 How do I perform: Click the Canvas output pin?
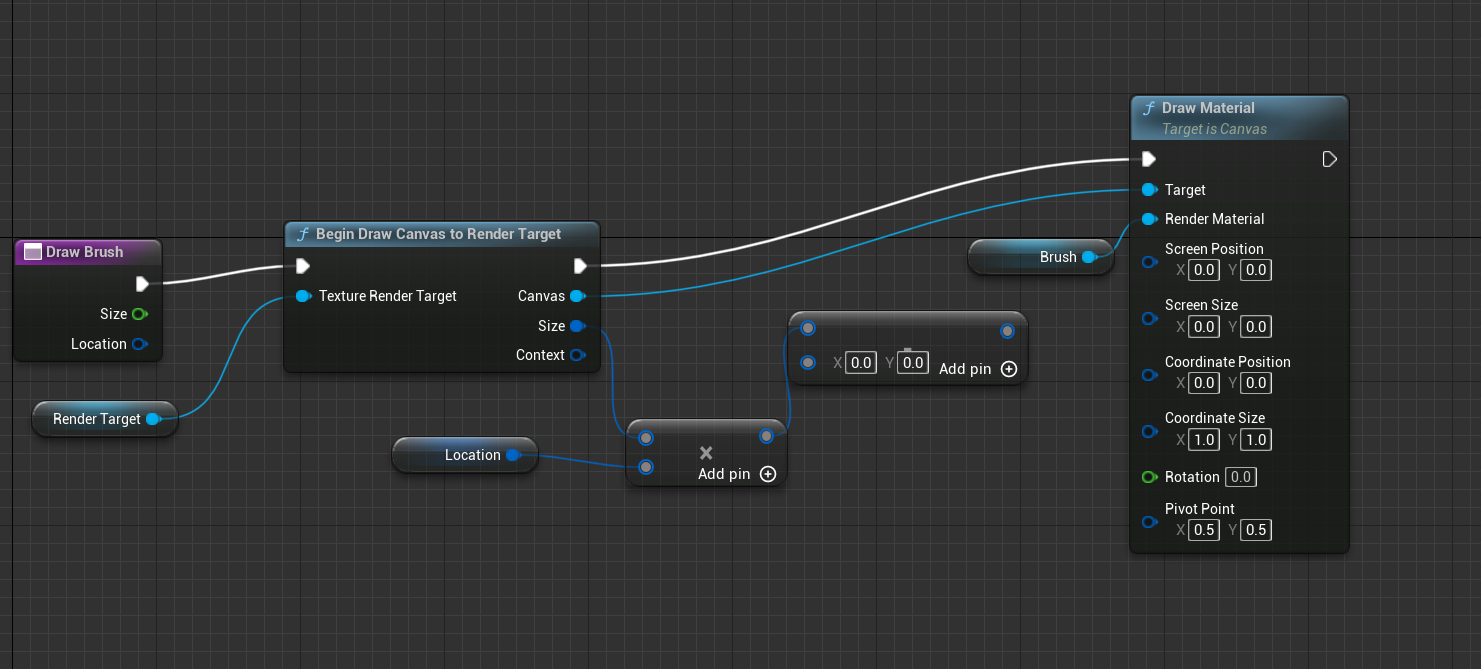pyautogui.click(x=577, y=296)
